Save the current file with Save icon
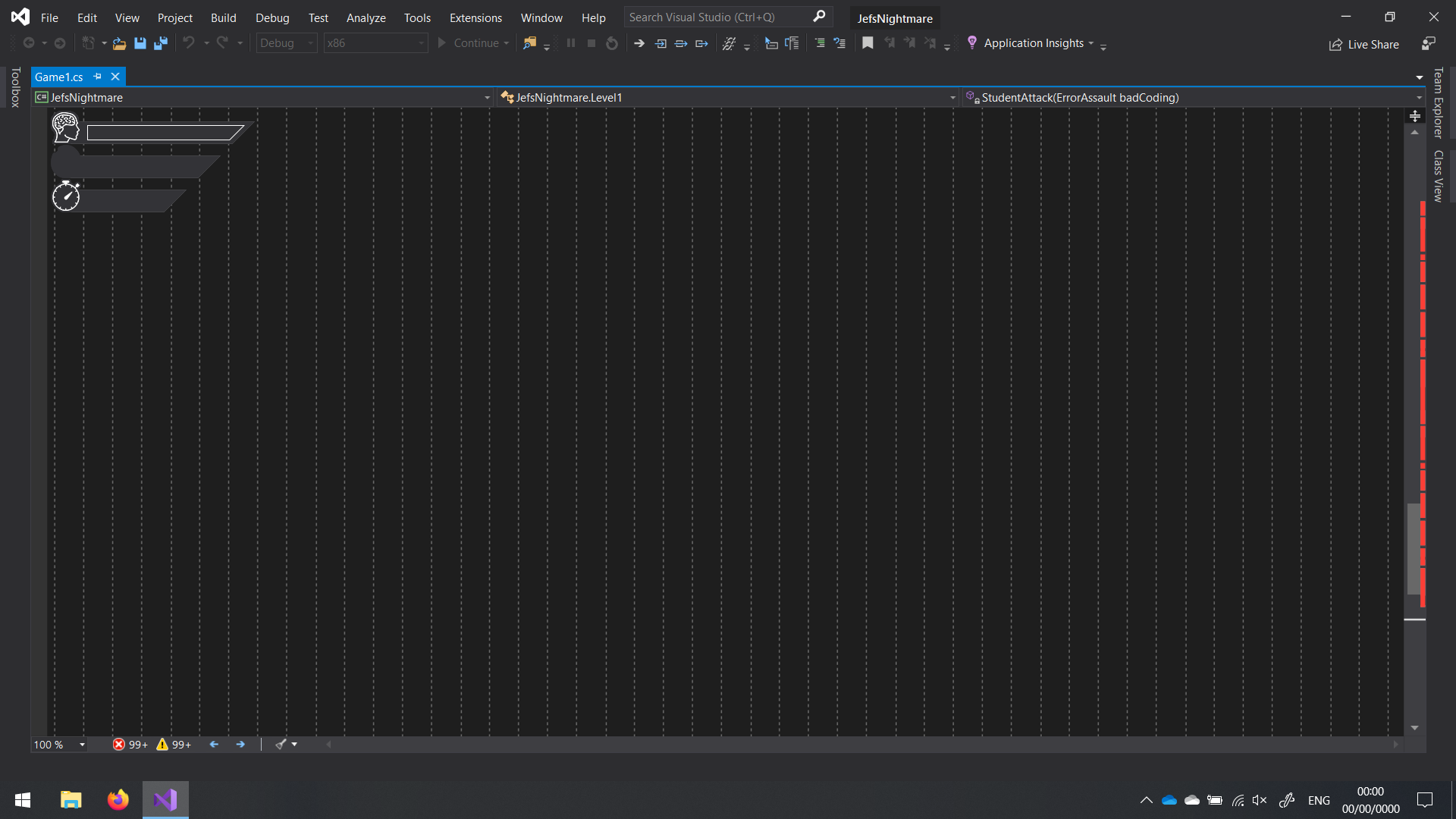Image resolution: width=1456 pixels, height=819 pixels. point(140,43)
